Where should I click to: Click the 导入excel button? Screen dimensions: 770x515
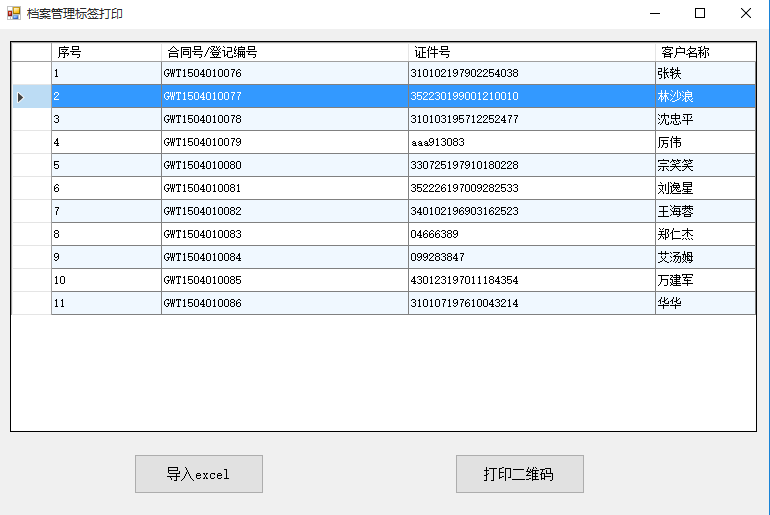coord(199,474)
